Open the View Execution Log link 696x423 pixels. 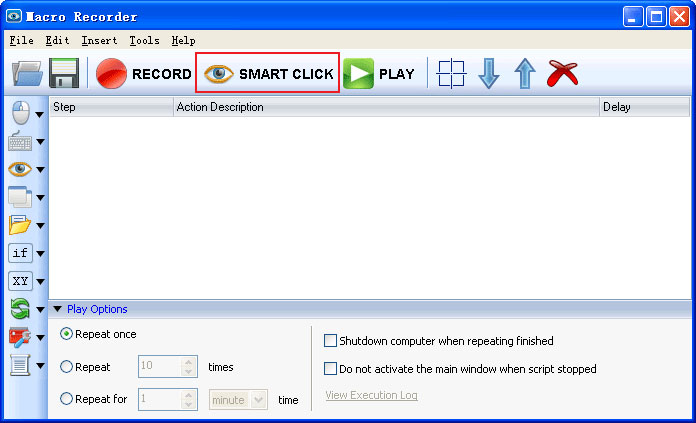coord(372,395)
